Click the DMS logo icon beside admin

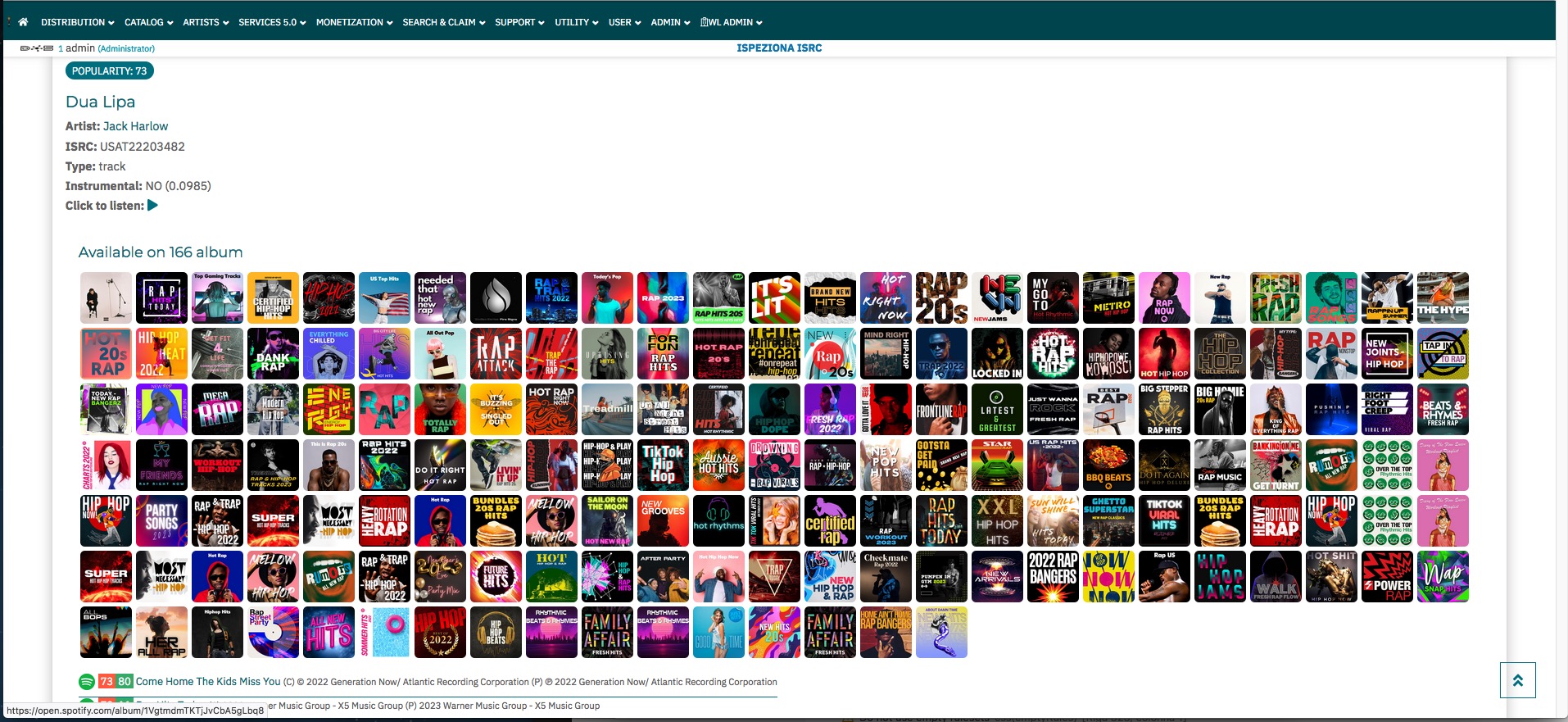click(x=37, y=48)
